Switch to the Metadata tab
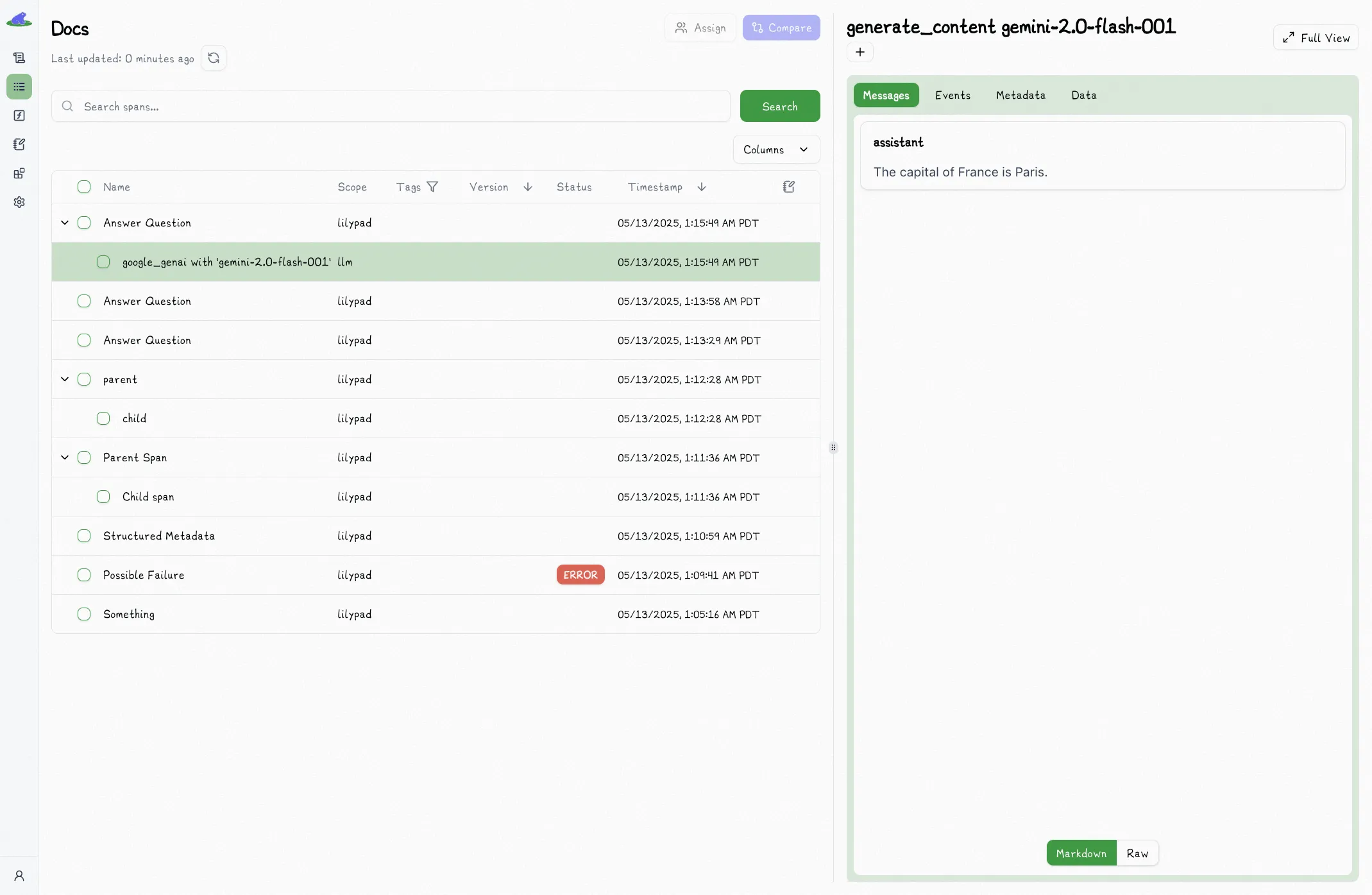The width and height of the screenshot is (1372, 895). click(x=1021, y=95)
